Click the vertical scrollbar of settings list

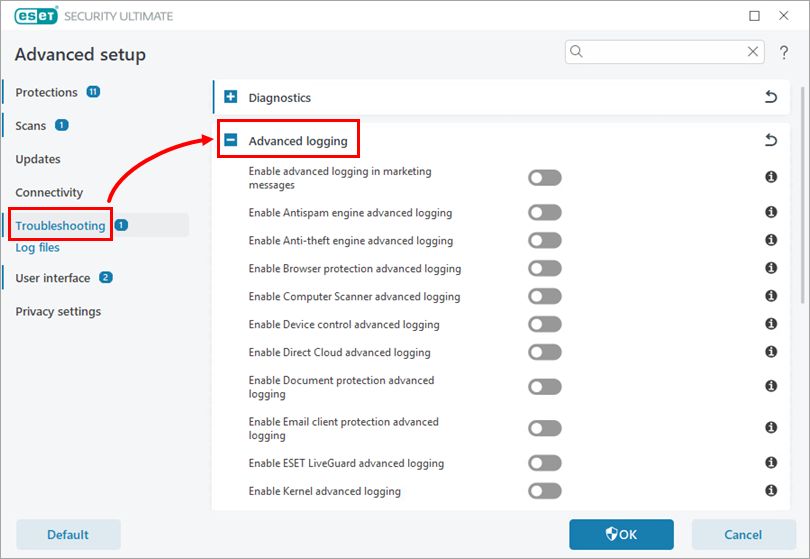coord(802,200)
